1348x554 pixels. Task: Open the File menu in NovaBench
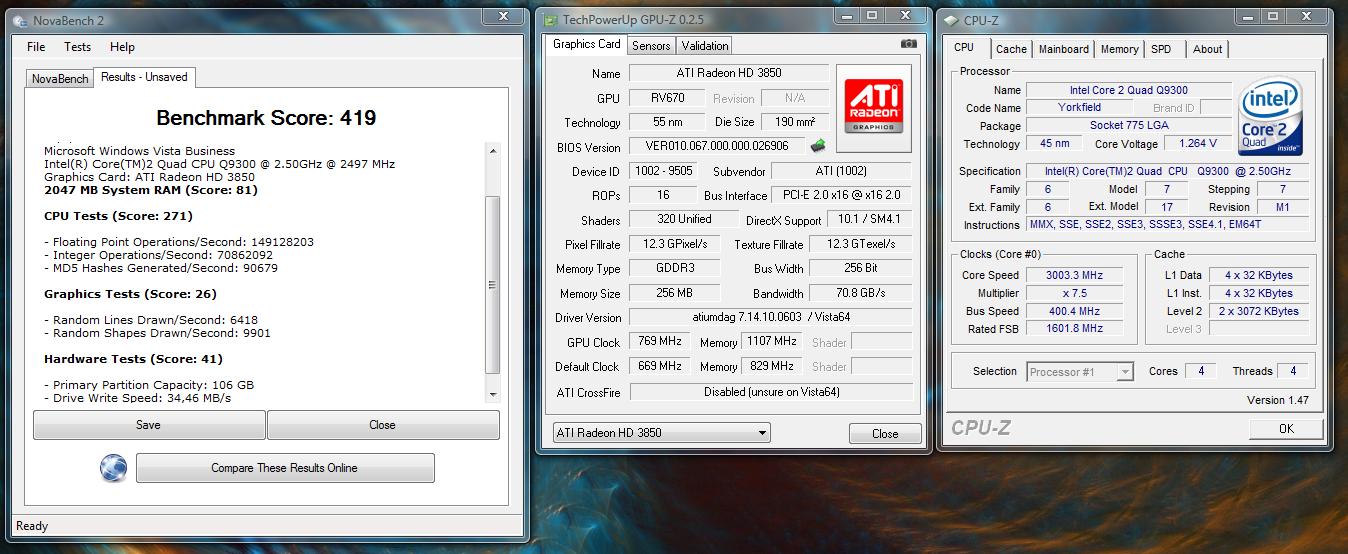coord(36,47)
